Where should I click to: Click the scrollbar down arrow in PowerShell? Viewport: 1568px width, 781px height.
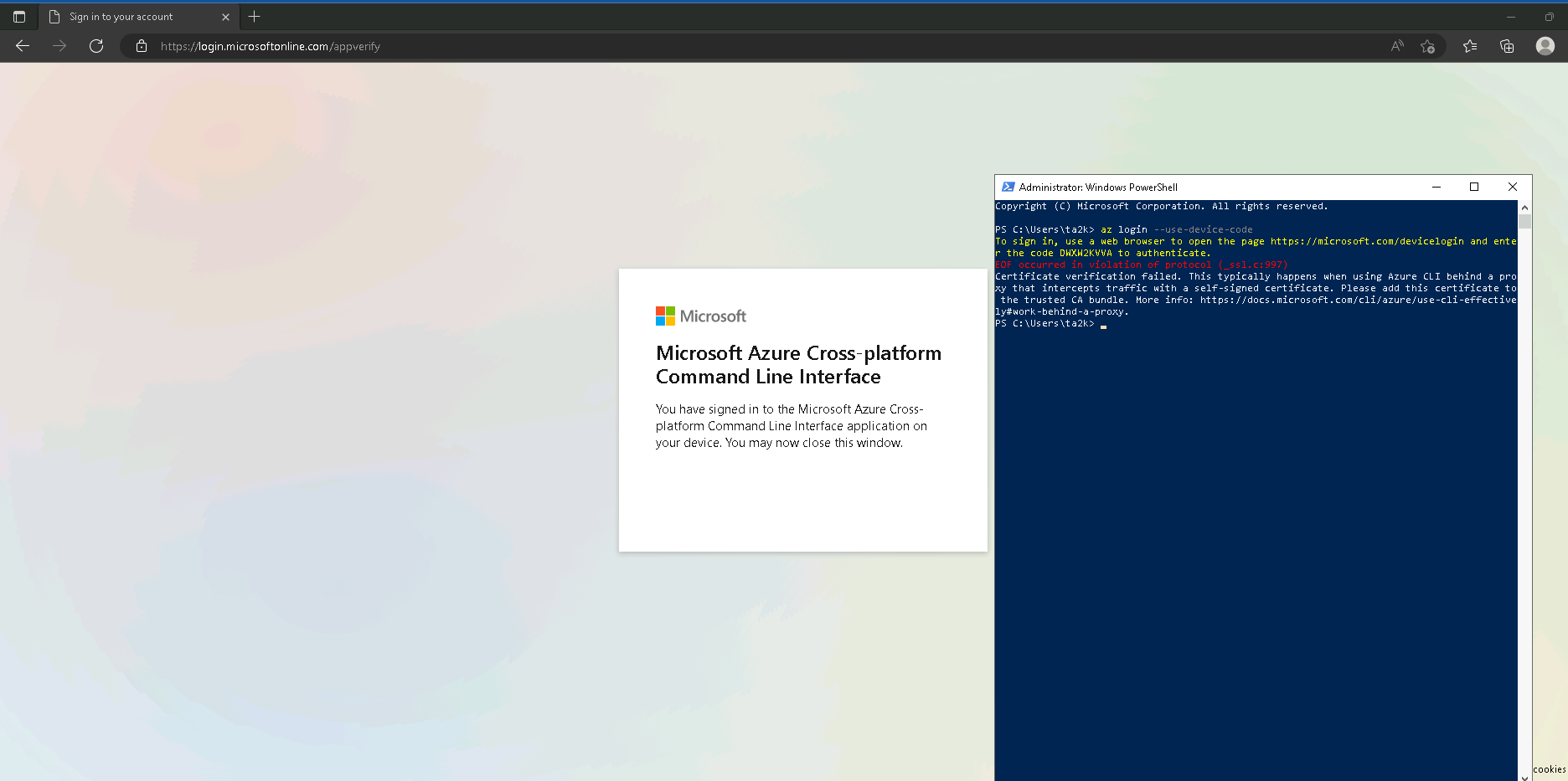pyautogui.click(x=1524, y=777)
